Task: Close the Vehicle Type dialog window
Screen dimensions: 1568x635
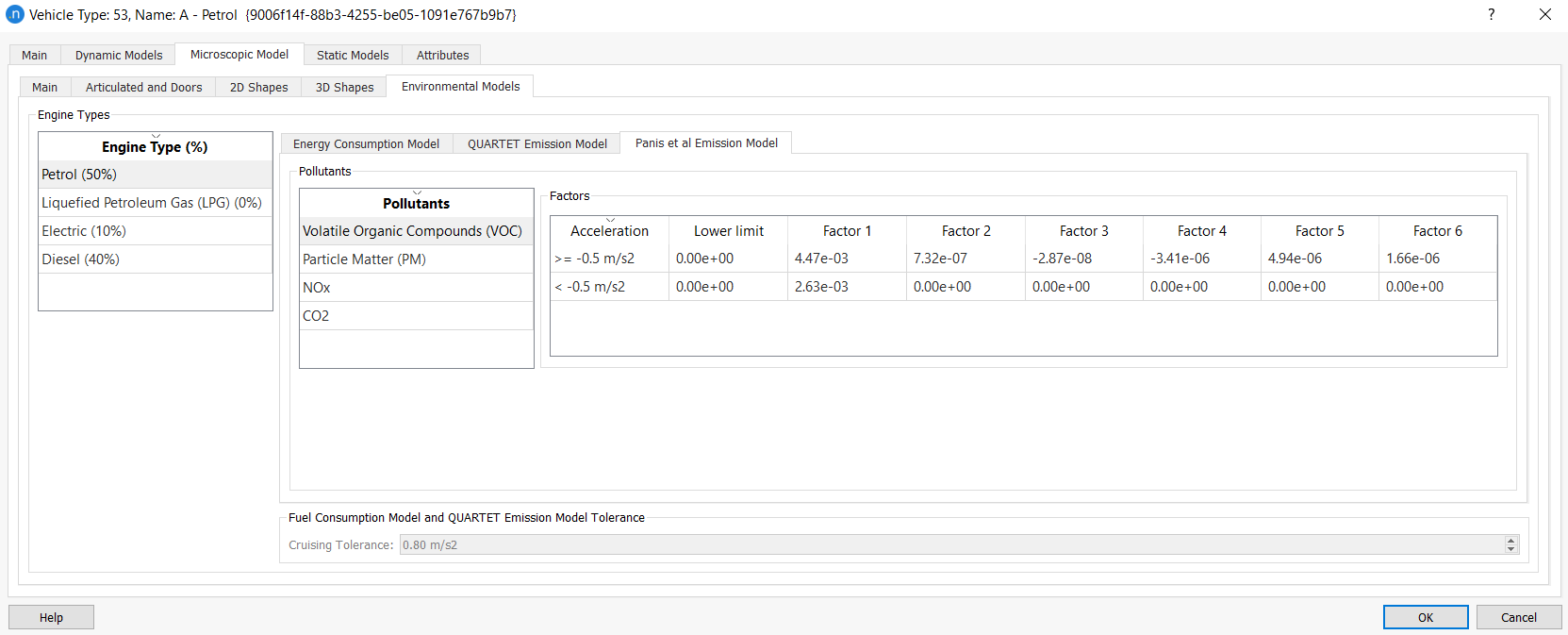Action: [x=1544, y=14]
